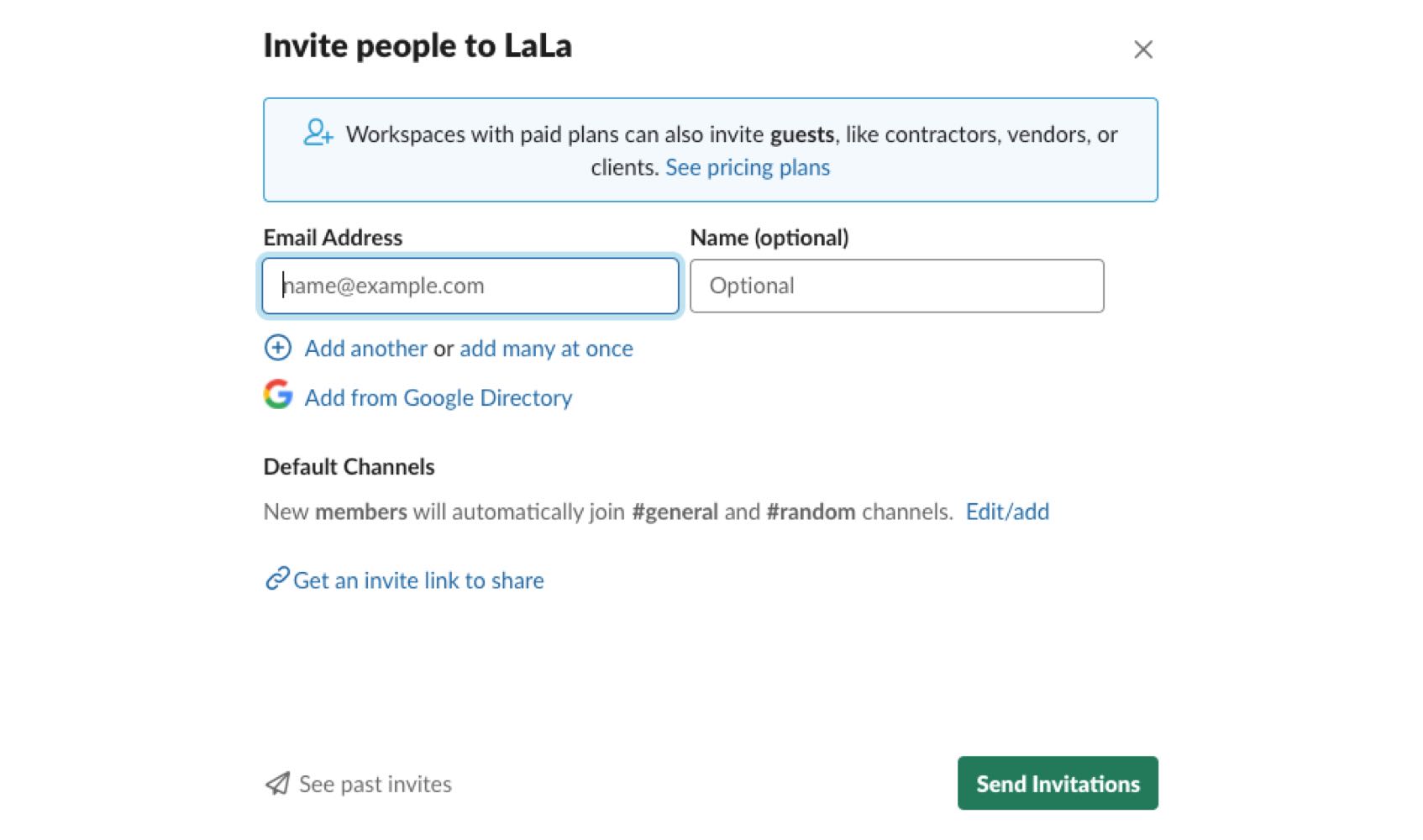Click the paper plane icon
Image resolution: width=1423 pixels, height=840 pixels.
pos(278,784)
